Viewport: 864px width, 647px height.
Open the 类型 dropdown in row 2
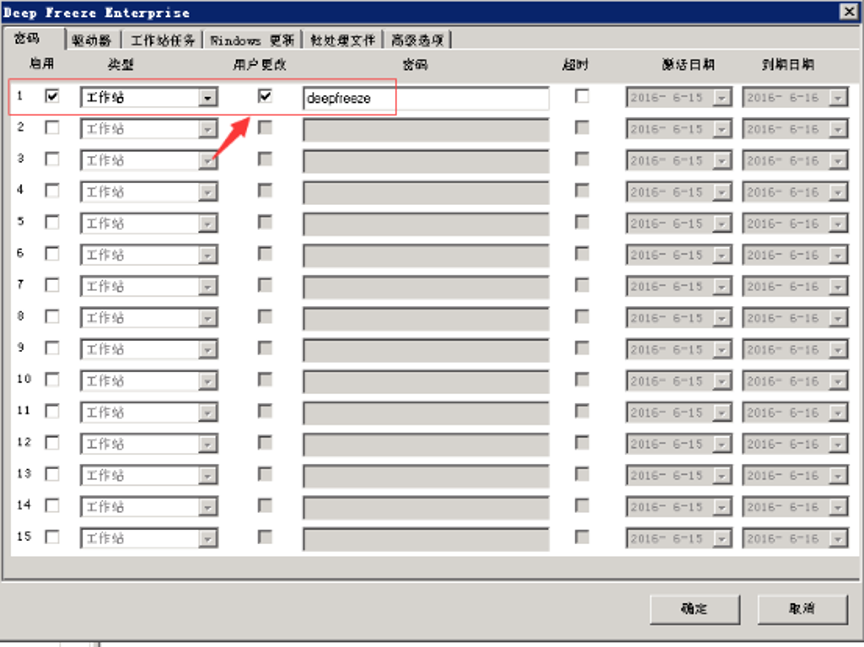click(x=207, y=129)
